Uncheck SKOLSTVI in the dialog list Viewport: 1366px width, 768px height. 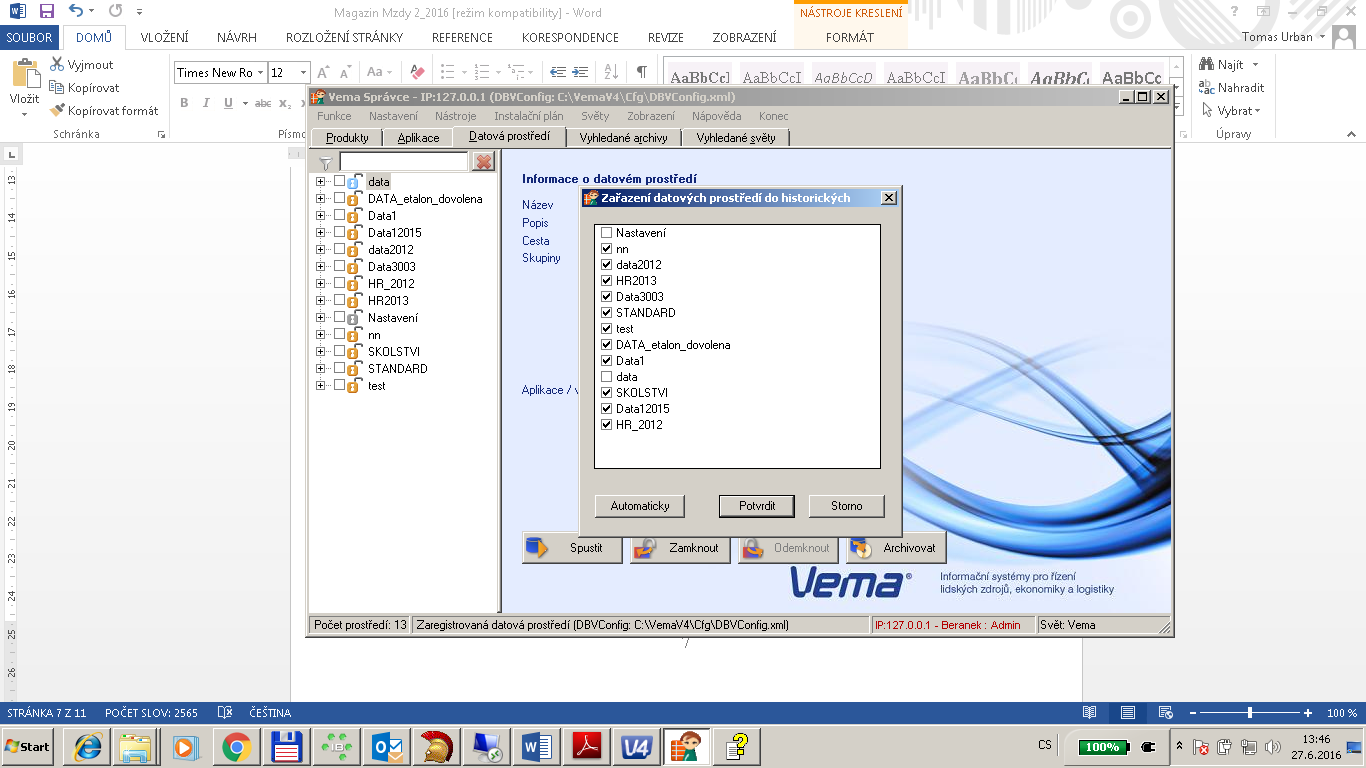(606, 393)
